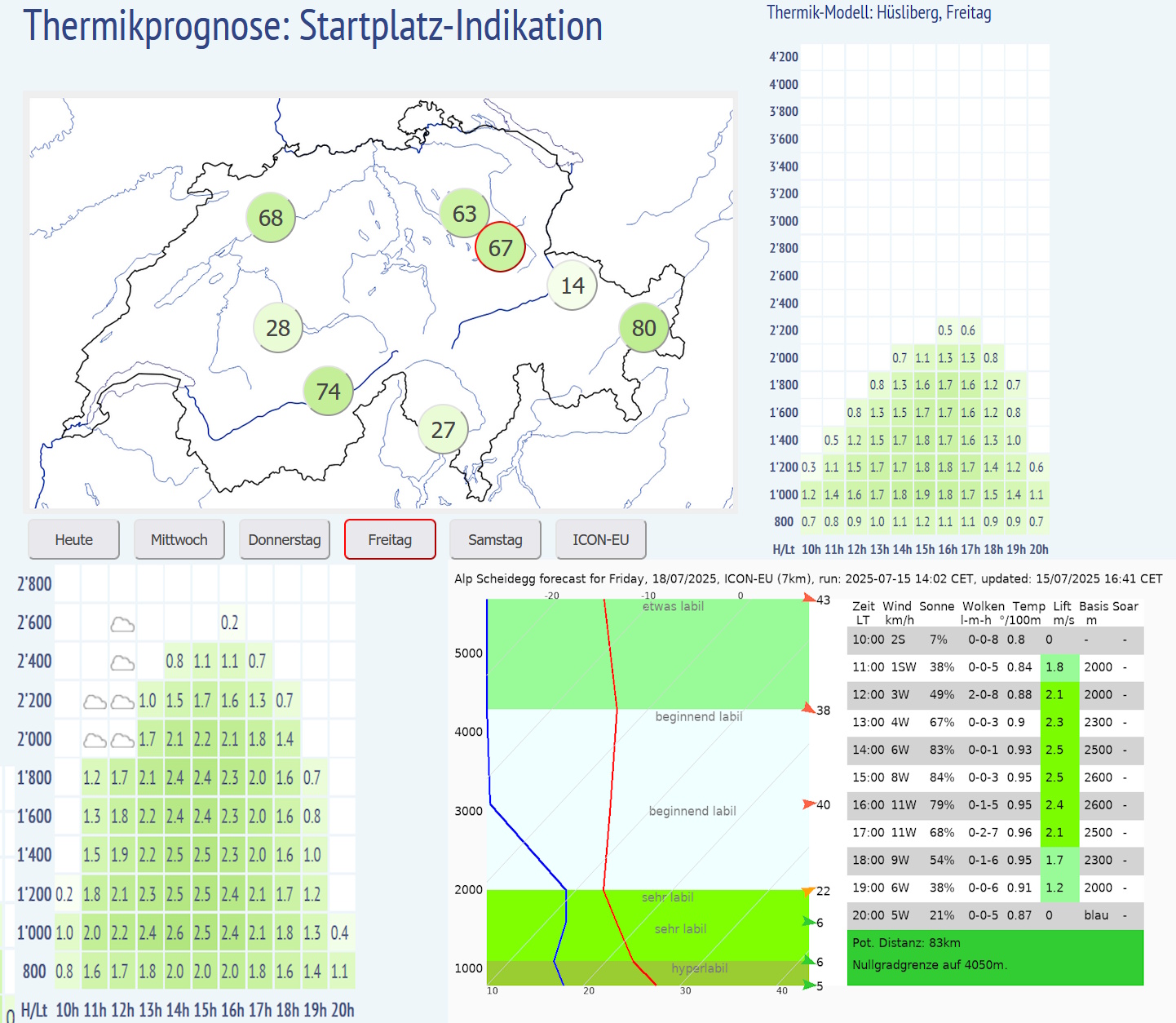This screenshot has height=1023, width=1176.
Task: Select the map marker labeled 63
Action: click(464, 214)
